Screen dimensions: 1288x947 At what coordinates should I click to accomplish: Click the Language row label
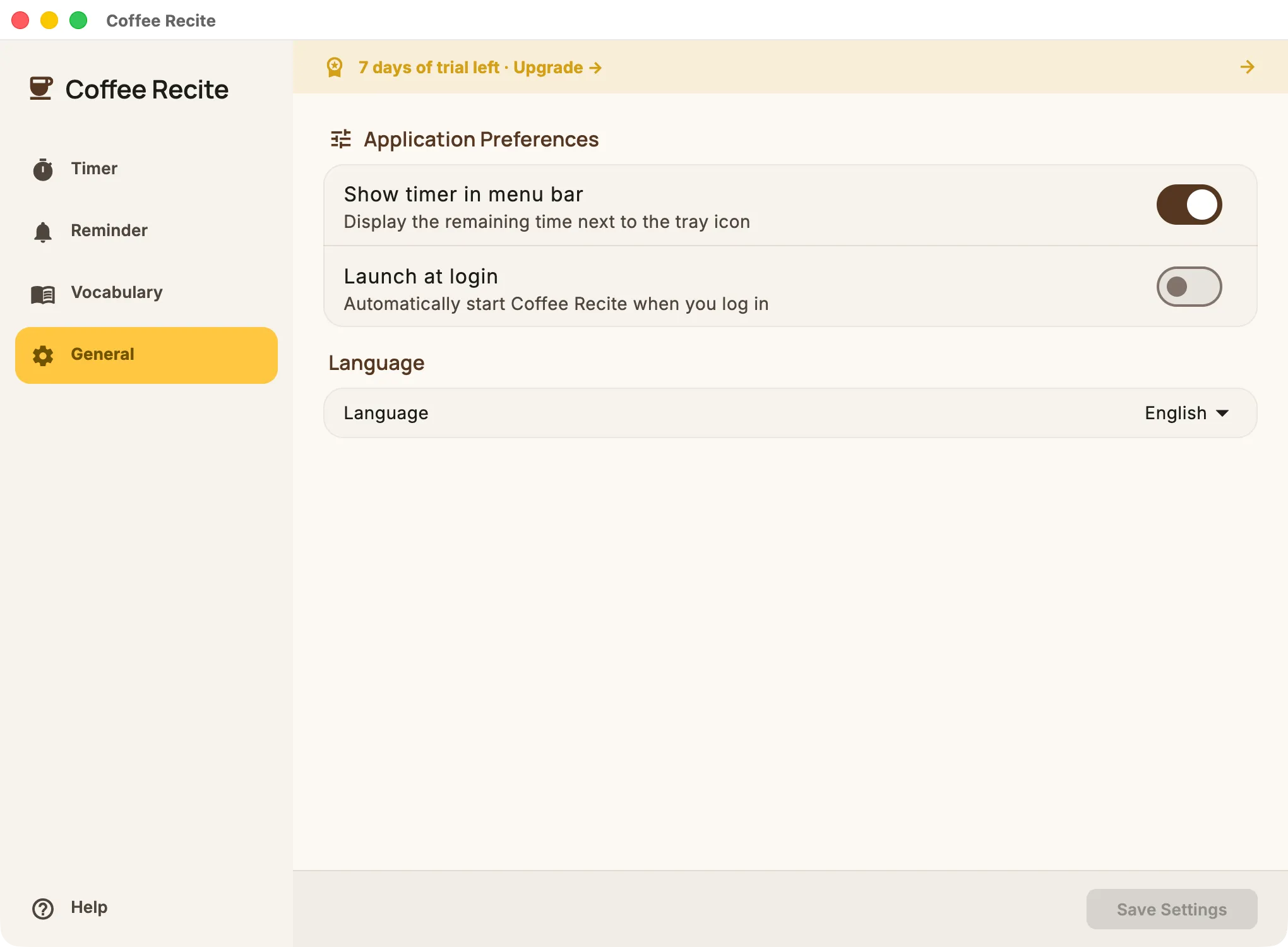(386, 413)
